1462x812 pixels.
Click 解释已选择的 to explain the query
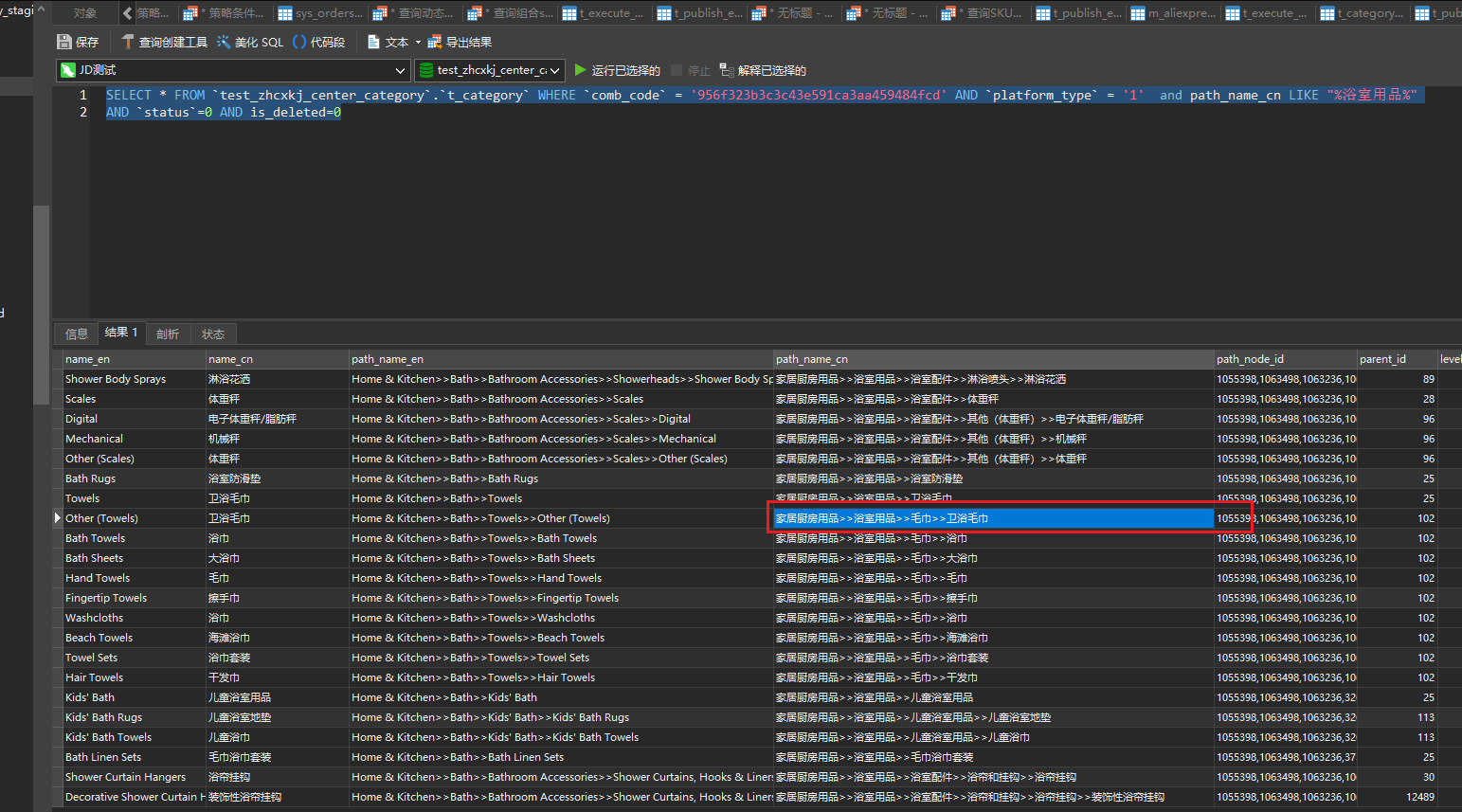click(763, 70)
